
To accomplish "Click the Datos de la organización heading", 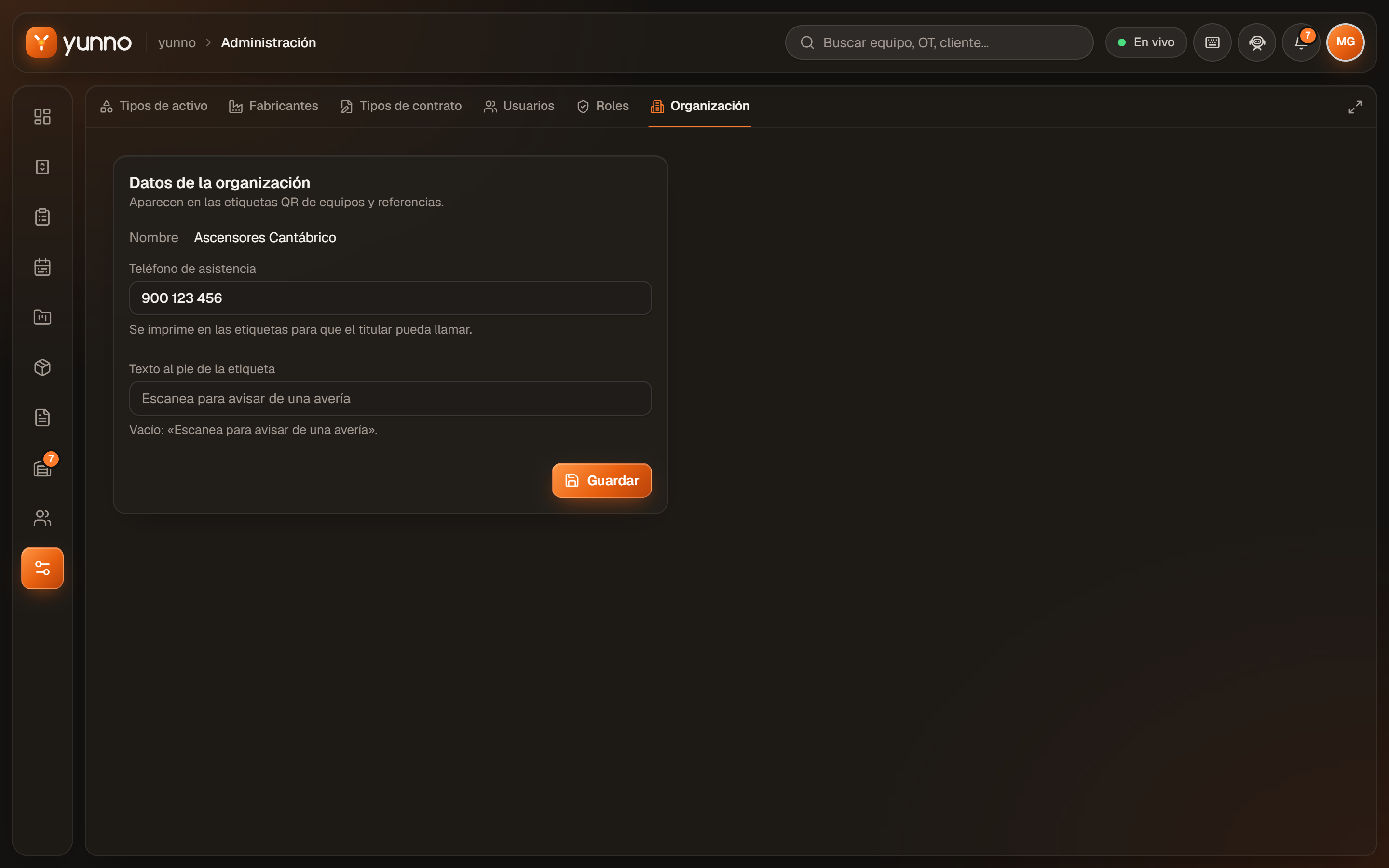I will tap(220, 183).
